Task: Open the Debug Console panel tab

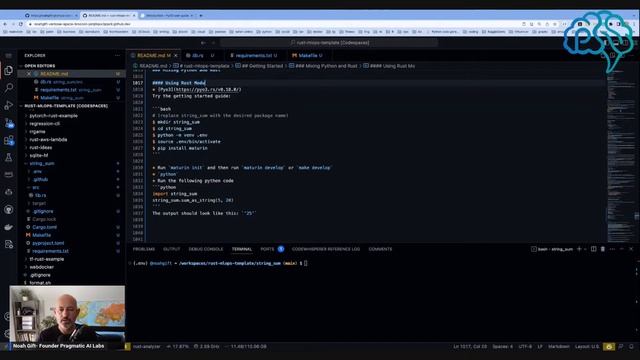Action: coord(206,249)
